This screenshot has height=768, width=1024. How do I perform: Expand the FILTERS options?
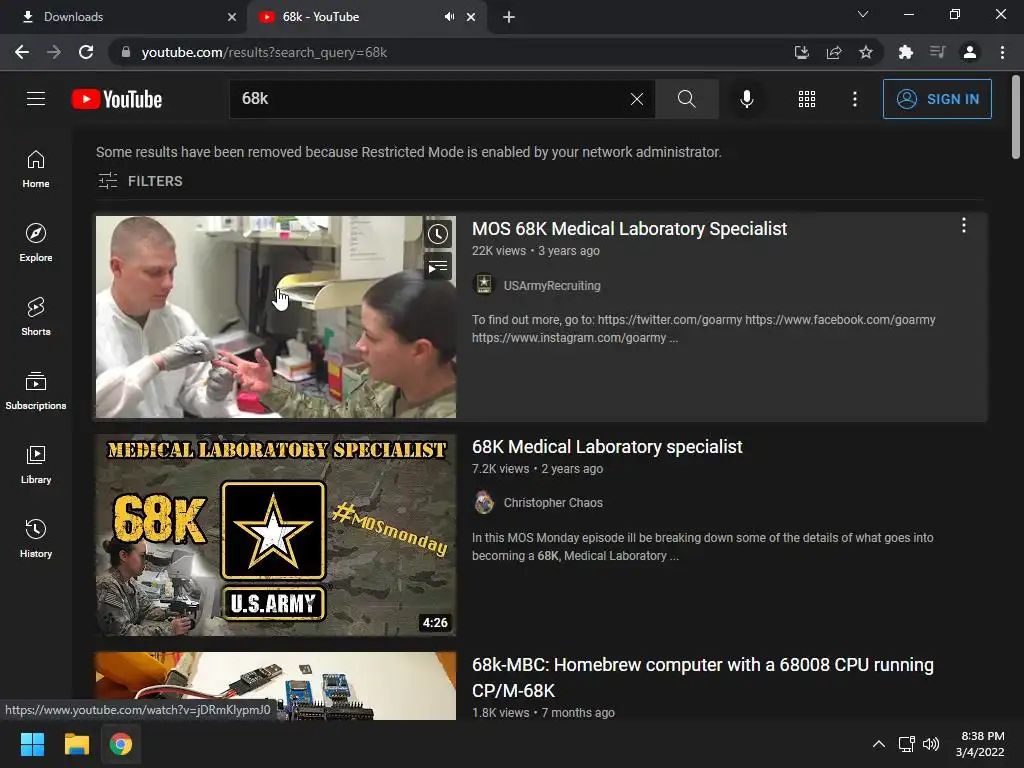coord(140,181)
